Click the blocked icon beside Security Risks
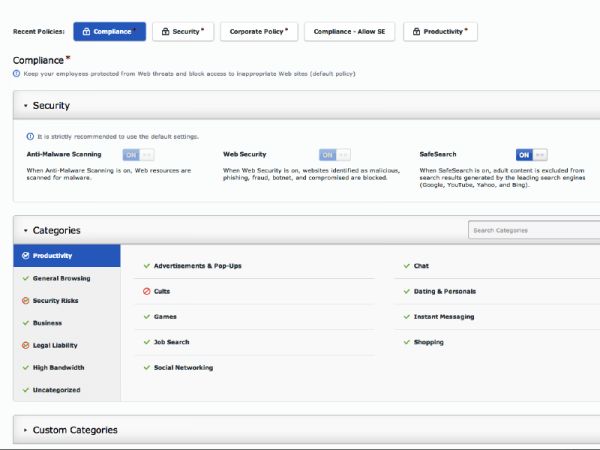 [x=25, y=301]
